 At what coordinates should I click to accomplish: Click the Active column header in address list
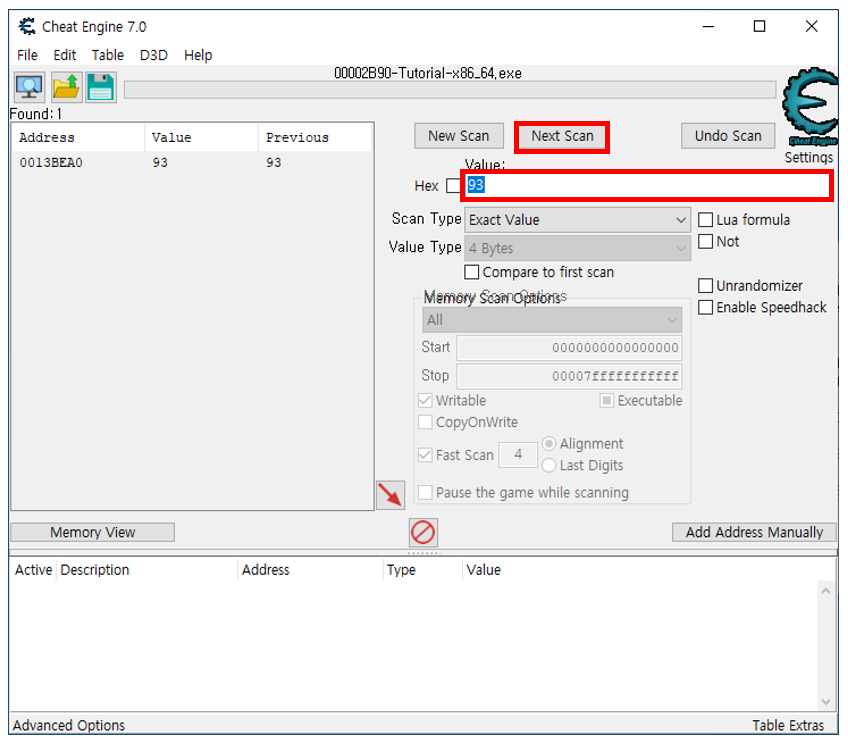click(34, 570)
